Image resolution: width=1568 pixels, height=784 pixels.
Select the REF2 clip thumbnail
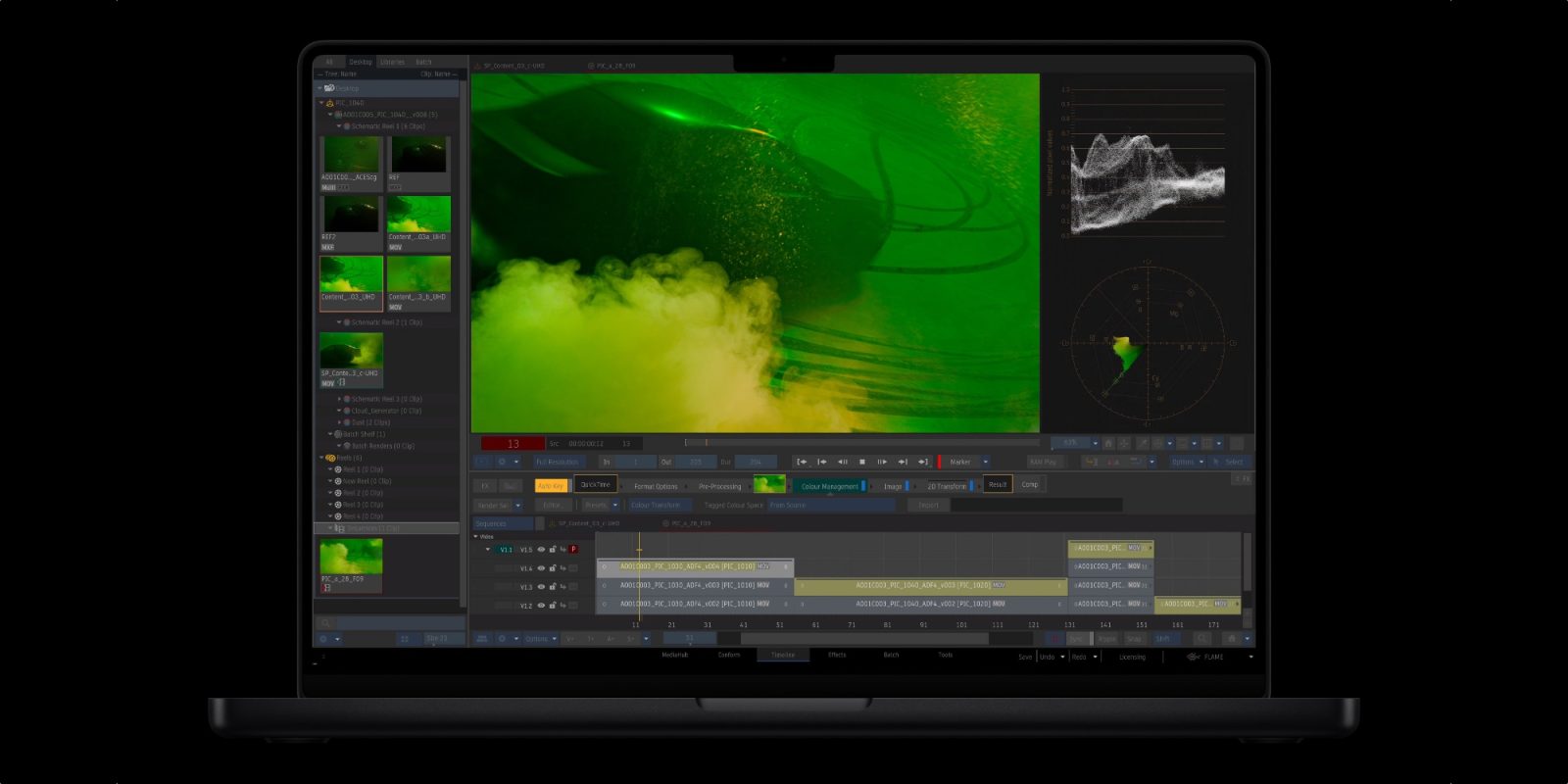point(351,215)
